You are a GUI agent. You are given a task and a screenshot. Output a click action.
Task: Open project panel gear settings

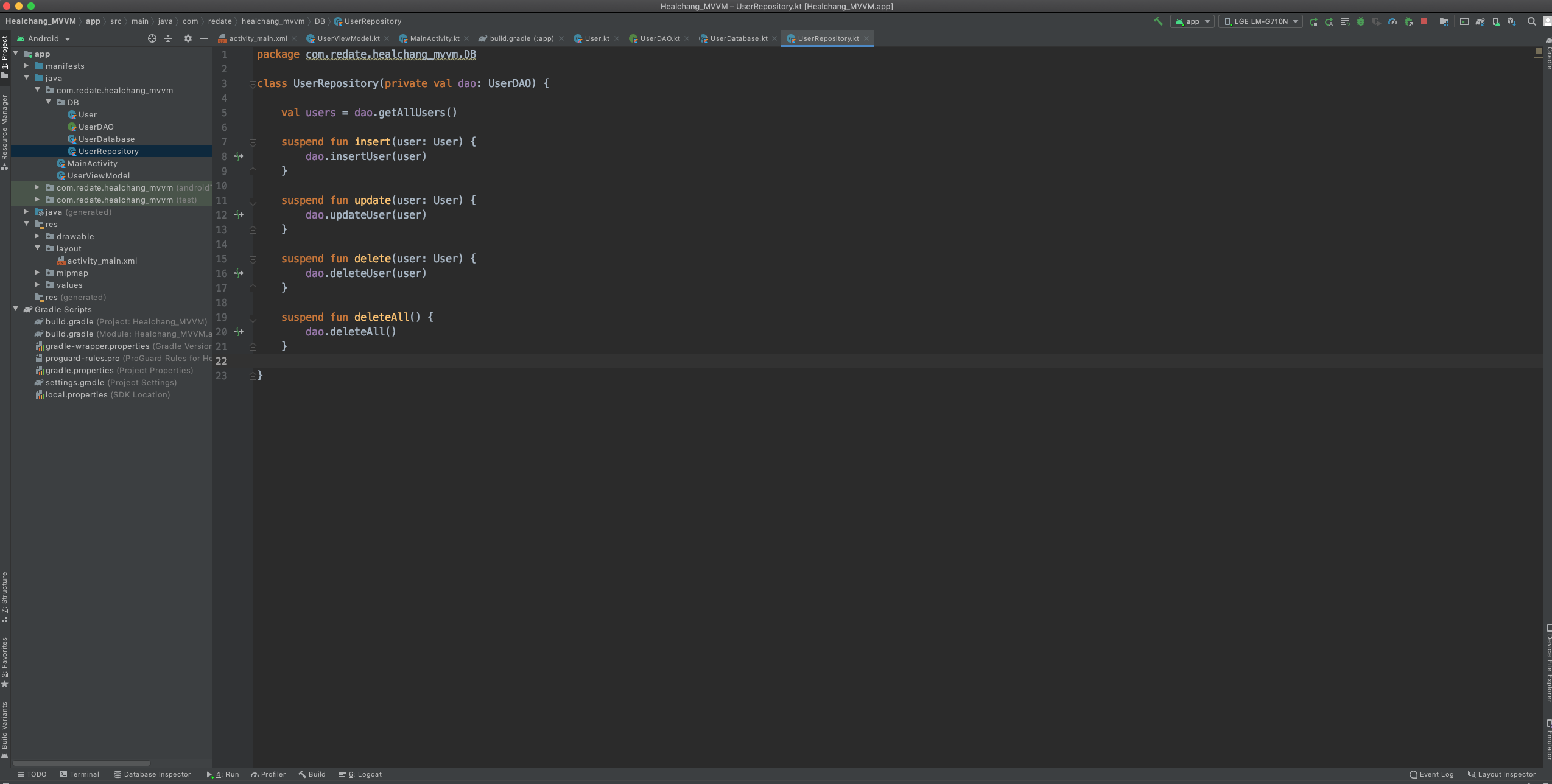coord(188,38)
